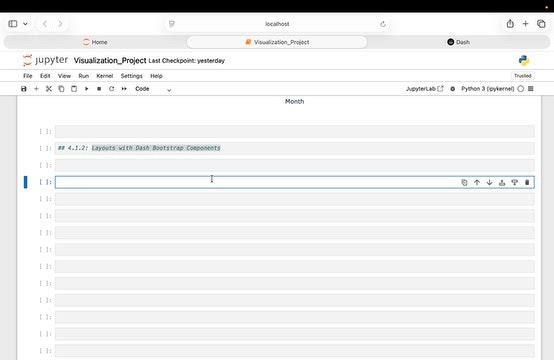The image size is (554, 360).
Task: Click the Jupyter logo
Action: pos(45,60)
